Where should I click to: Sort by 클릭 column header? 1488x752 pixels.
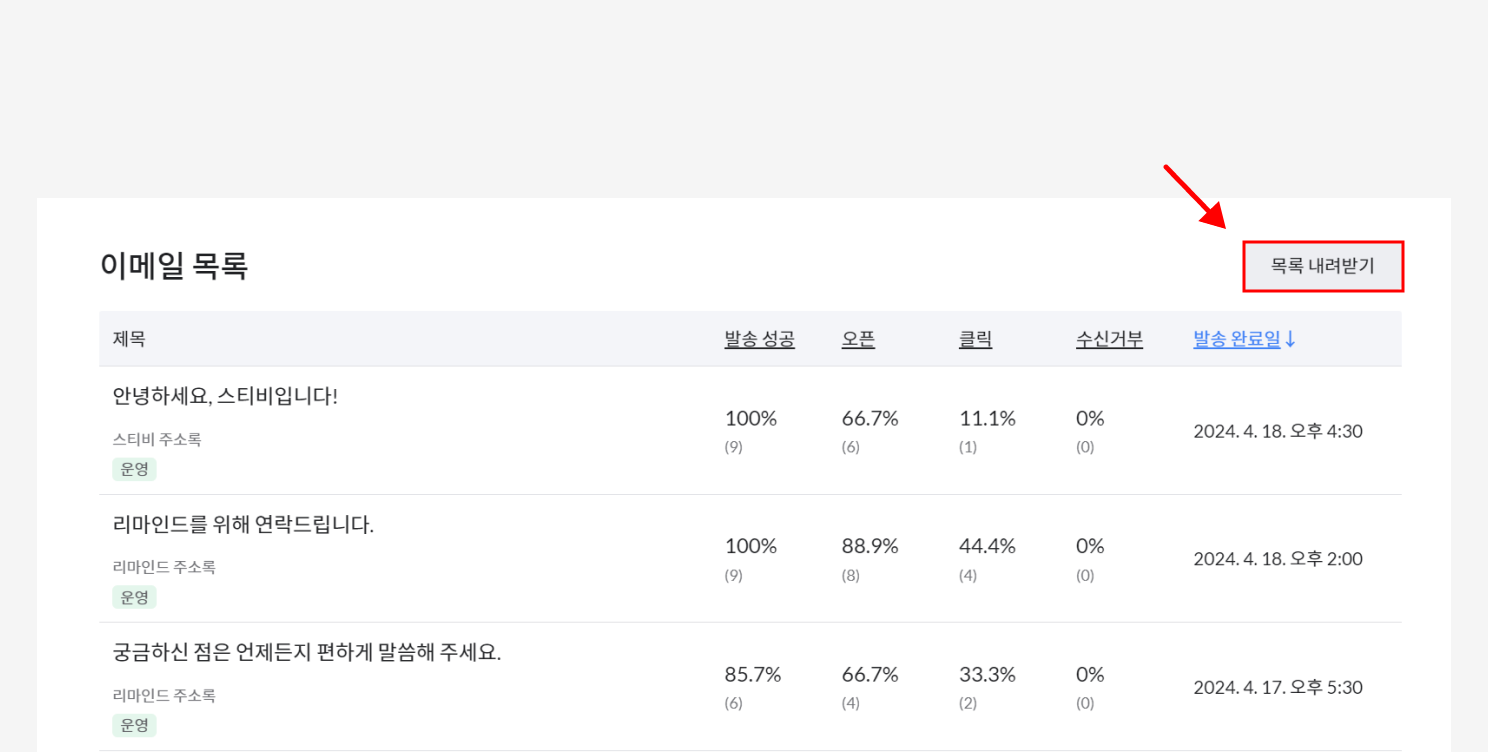coord(975,339)
